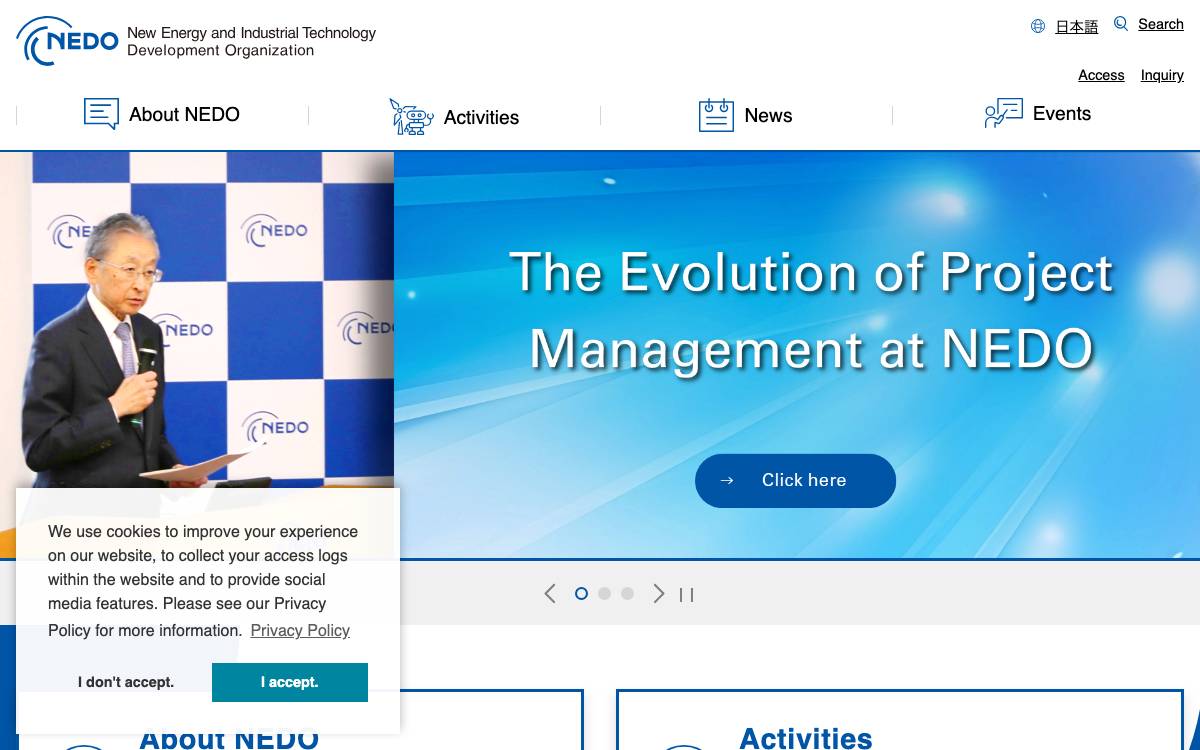Viewport: 1200px width, 750px height.
Task: Pause the carousel slideshow
Action: click(686, 595)
